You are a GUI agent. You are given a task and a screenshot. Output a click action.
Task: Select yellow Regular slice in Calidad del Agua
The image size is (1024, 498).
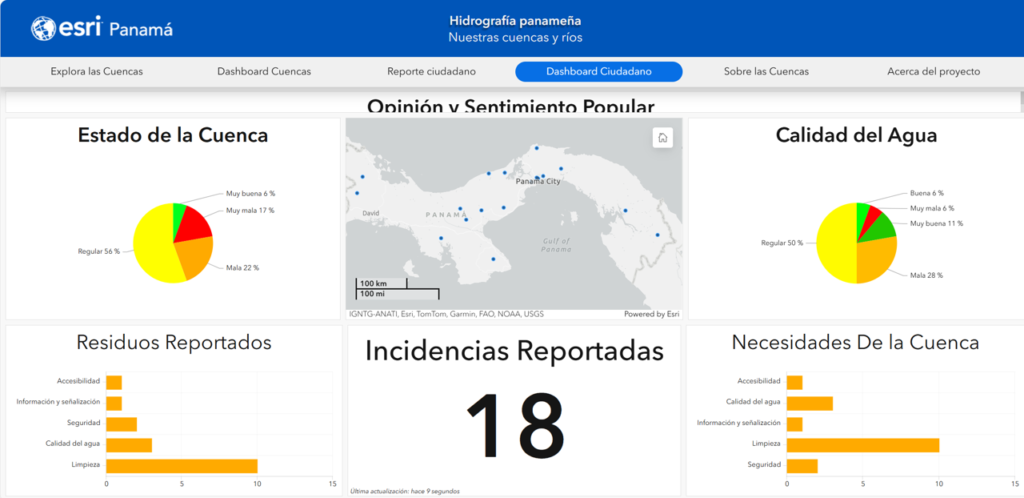(x=835, y=243)
